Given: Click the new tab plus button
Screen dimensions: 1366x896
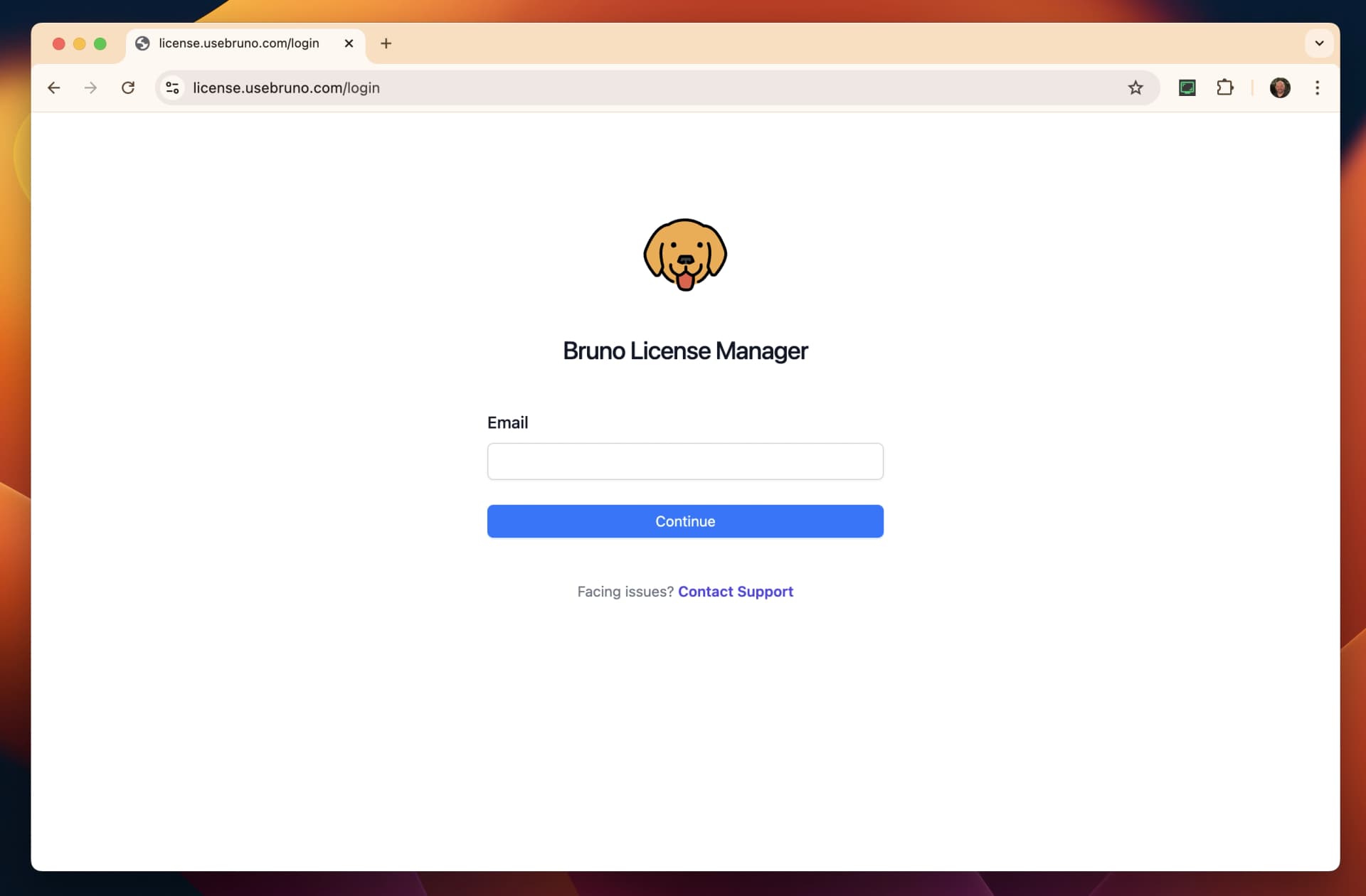Looking at the screenshot, I should click(386, 43).
